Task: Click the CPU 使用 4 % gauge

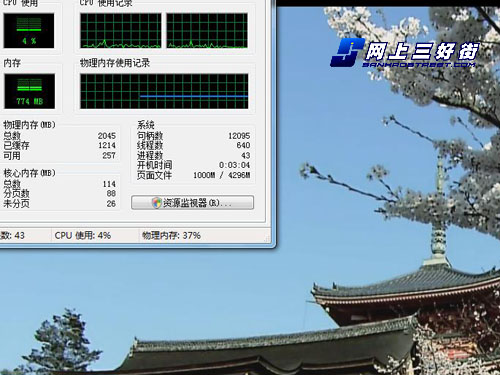Action: pyautogui.click(x=29, y=31)
